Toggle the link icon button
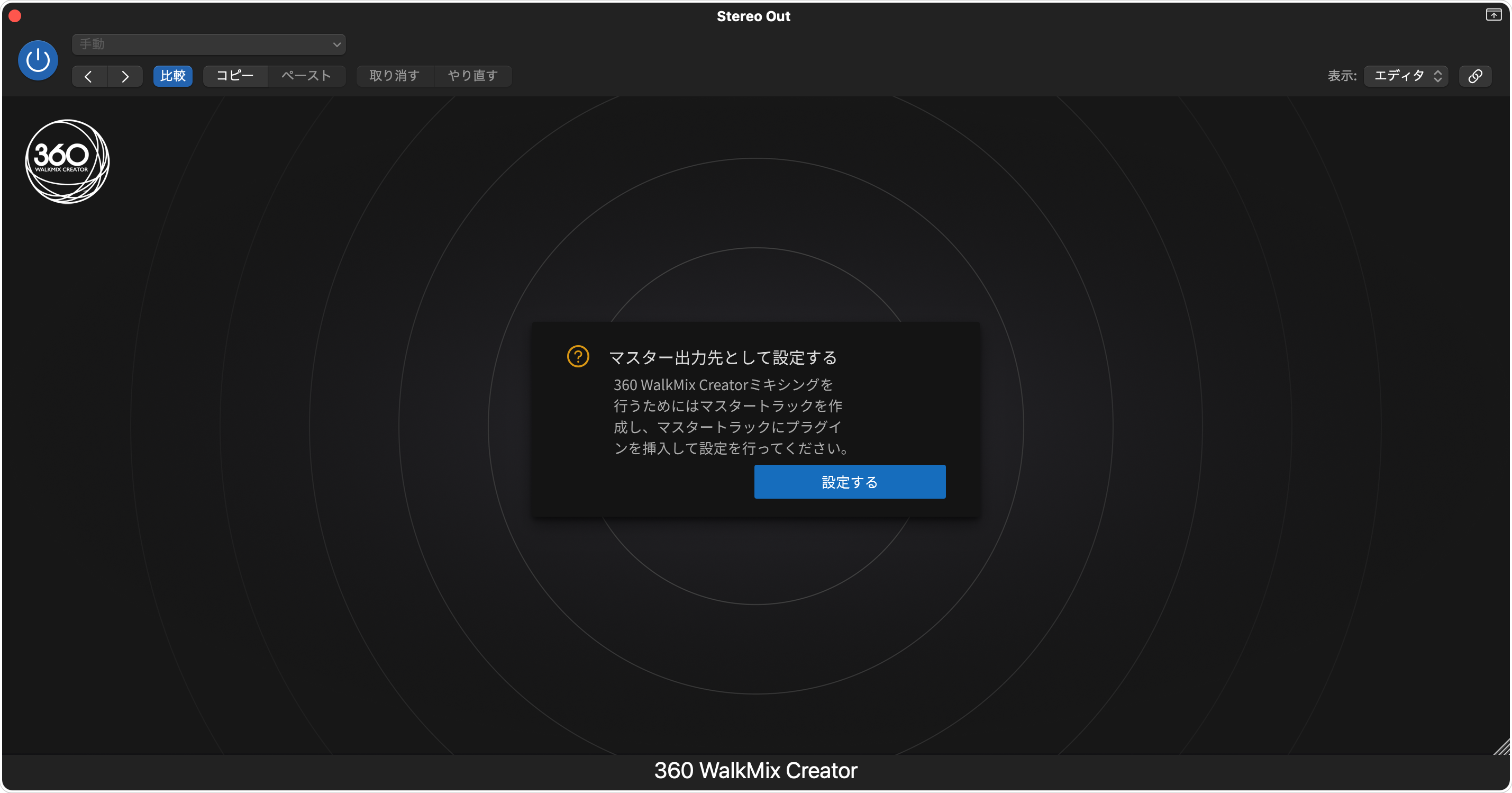 1475,76
